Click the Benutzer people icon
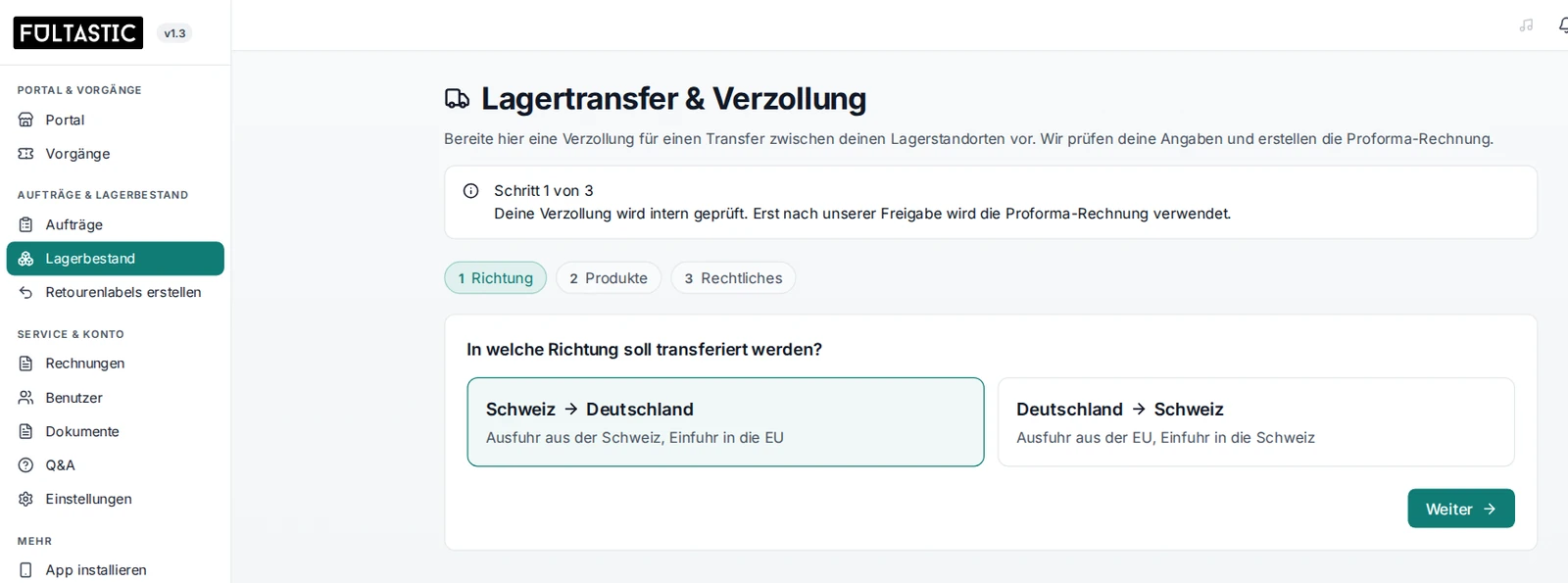 click(x=26, y=398)
